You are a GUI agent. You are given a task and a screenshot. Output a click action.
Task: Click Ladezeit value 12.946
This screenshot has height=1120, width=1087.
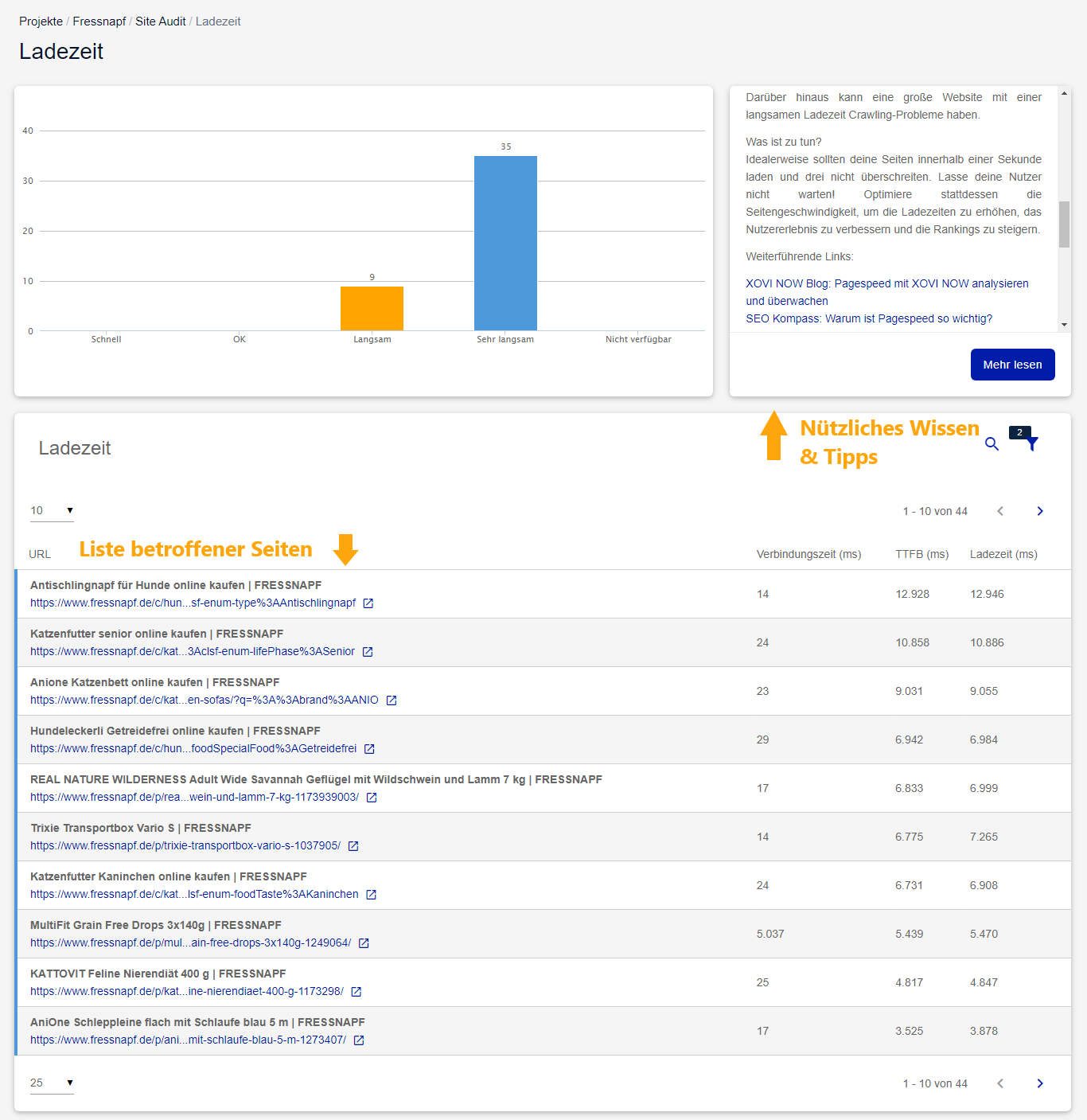point(987,594)
